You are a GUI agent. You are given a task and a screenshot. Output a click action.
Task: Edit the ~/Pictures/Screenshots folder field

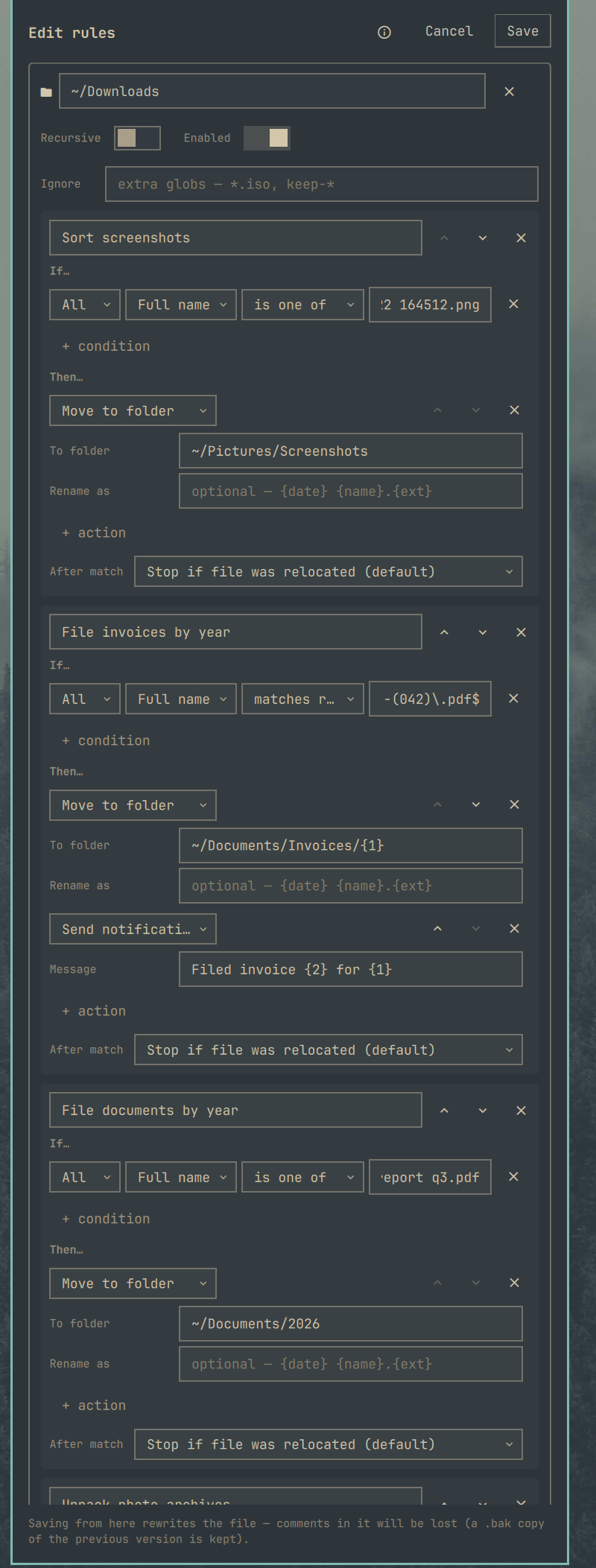point(351,451)
